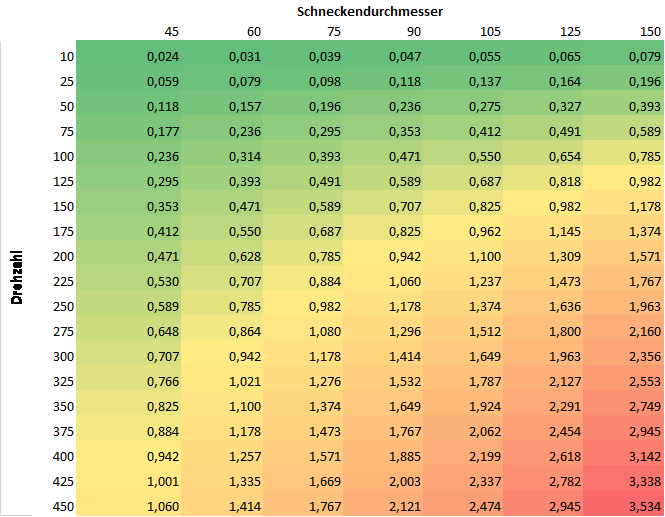
Task: Select column header 45
Action: click(x=172, y=32)
